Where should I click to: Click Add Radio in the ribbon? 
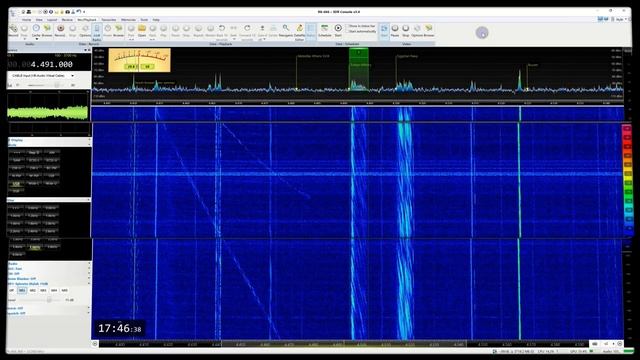point(97,32)
